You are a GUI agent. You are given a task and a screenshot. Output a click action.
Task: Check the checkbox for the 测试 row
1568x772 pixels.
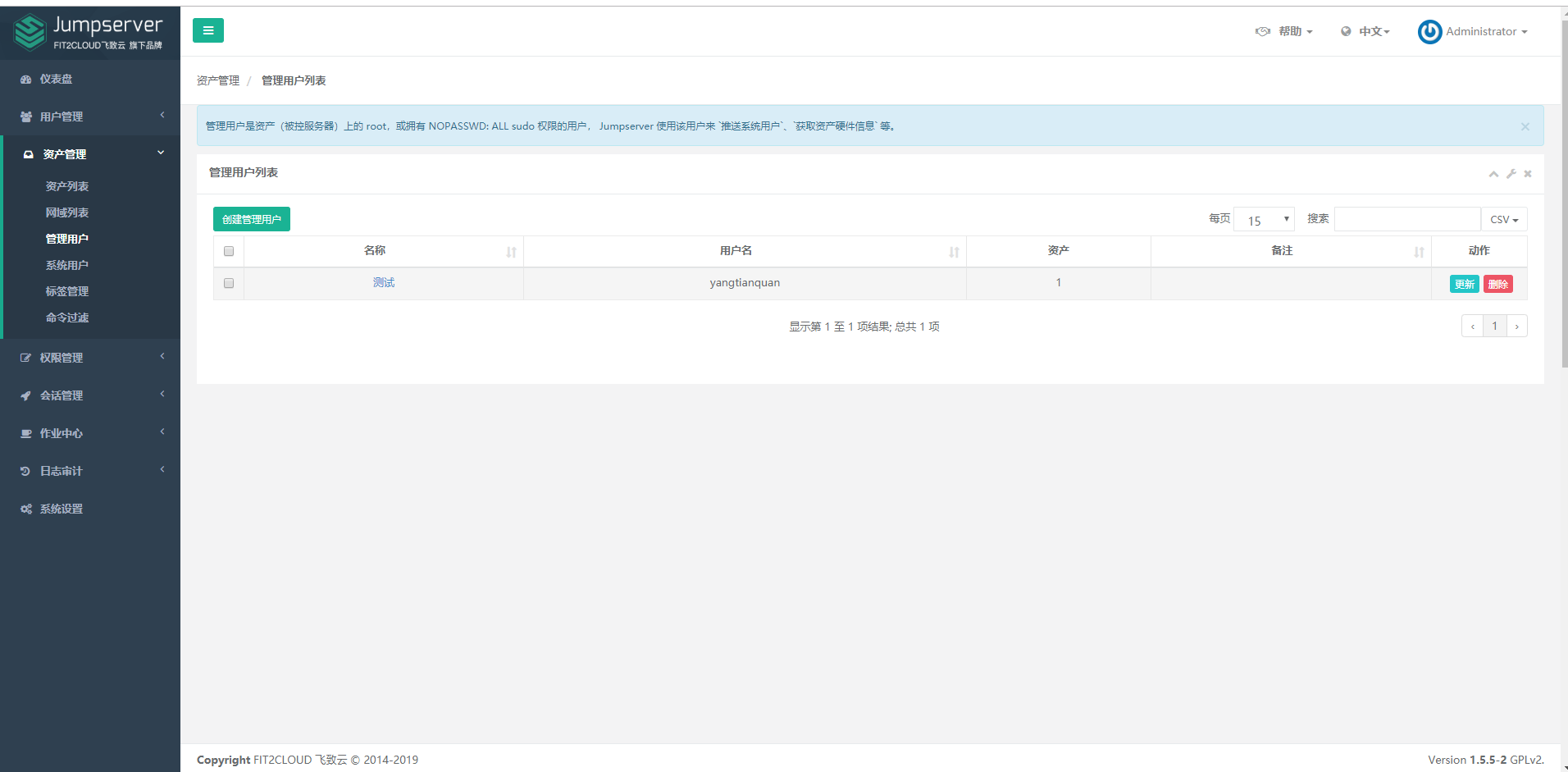click(x=229, y=283)
